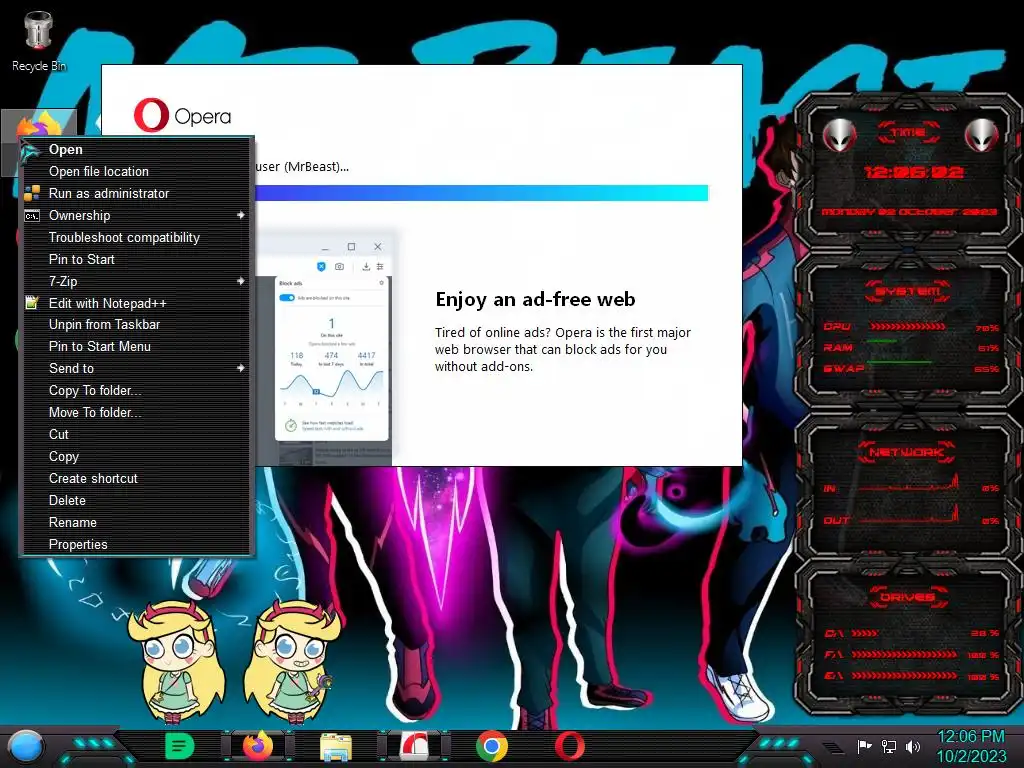Click the SWAP row in the System widget
Screen dimensions: 1024x768
(x=911, y=368)
